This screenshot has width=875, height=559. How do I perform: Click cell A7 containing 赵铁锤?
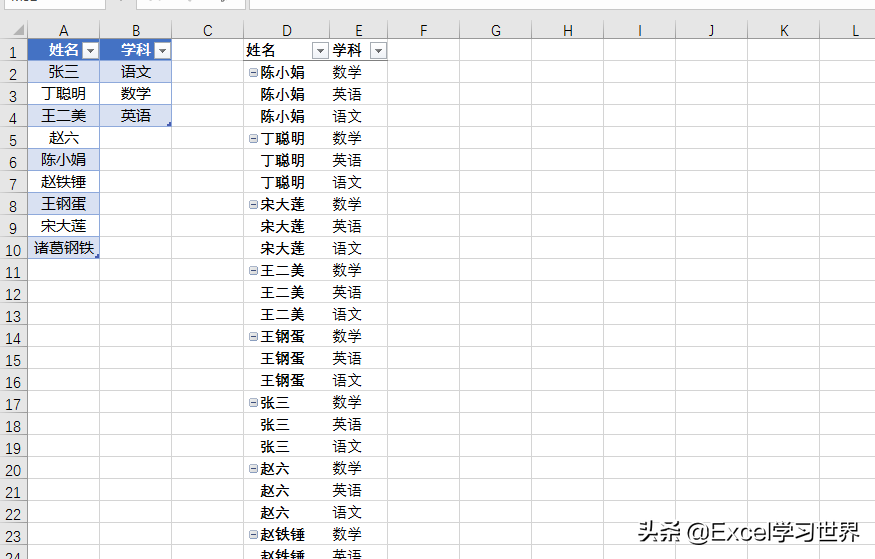click(64, 182)
